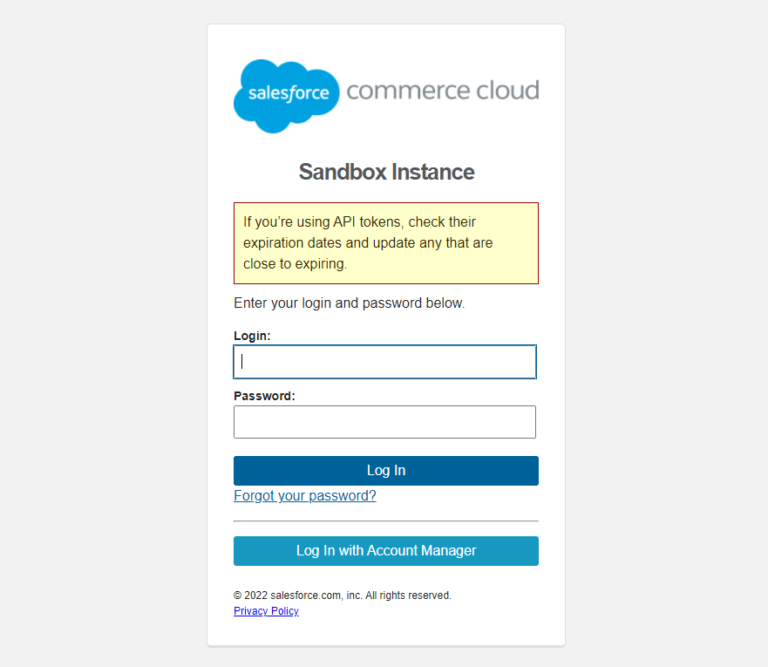Click the 'Enter your login and password' text
Image resolution: width=768 pixels, height=667 pixels.
pyautogui.click(x=349, y=303)
